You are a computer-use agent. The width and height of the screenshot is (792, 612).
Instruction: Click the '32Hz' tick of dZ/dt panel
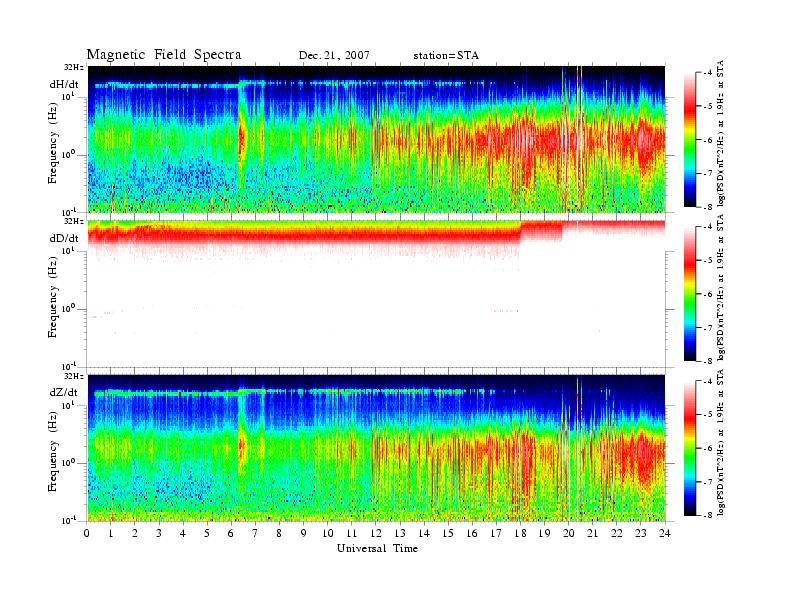tap(74, 376)
